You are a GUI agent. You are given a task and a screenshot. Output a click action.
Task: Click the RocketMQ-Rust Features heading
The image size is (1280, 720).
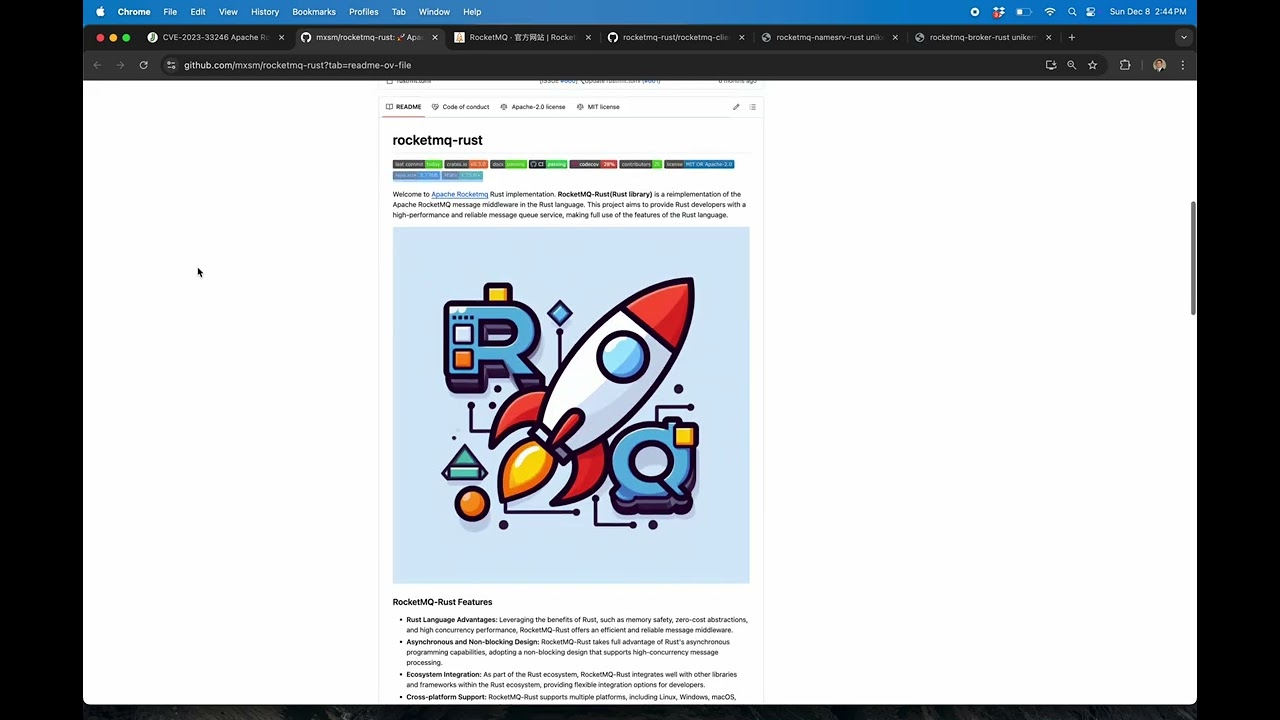click(x=442, y=602)
